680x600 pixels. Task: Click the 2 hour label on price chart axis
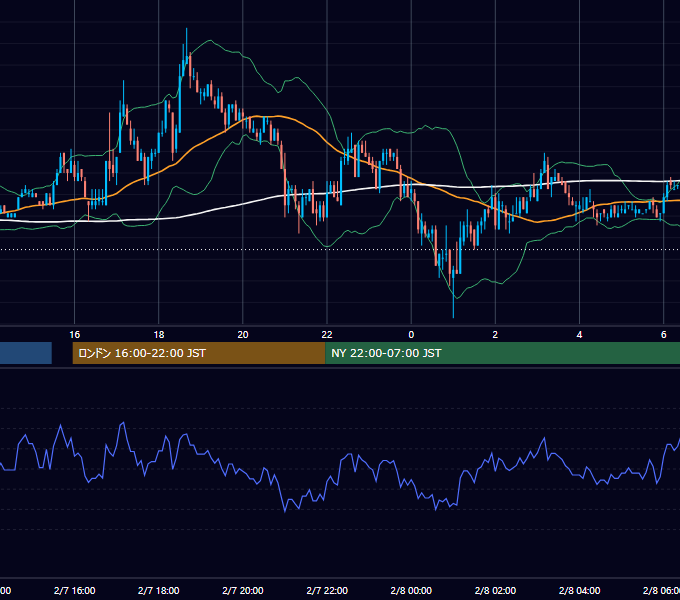tap(495, 335)
